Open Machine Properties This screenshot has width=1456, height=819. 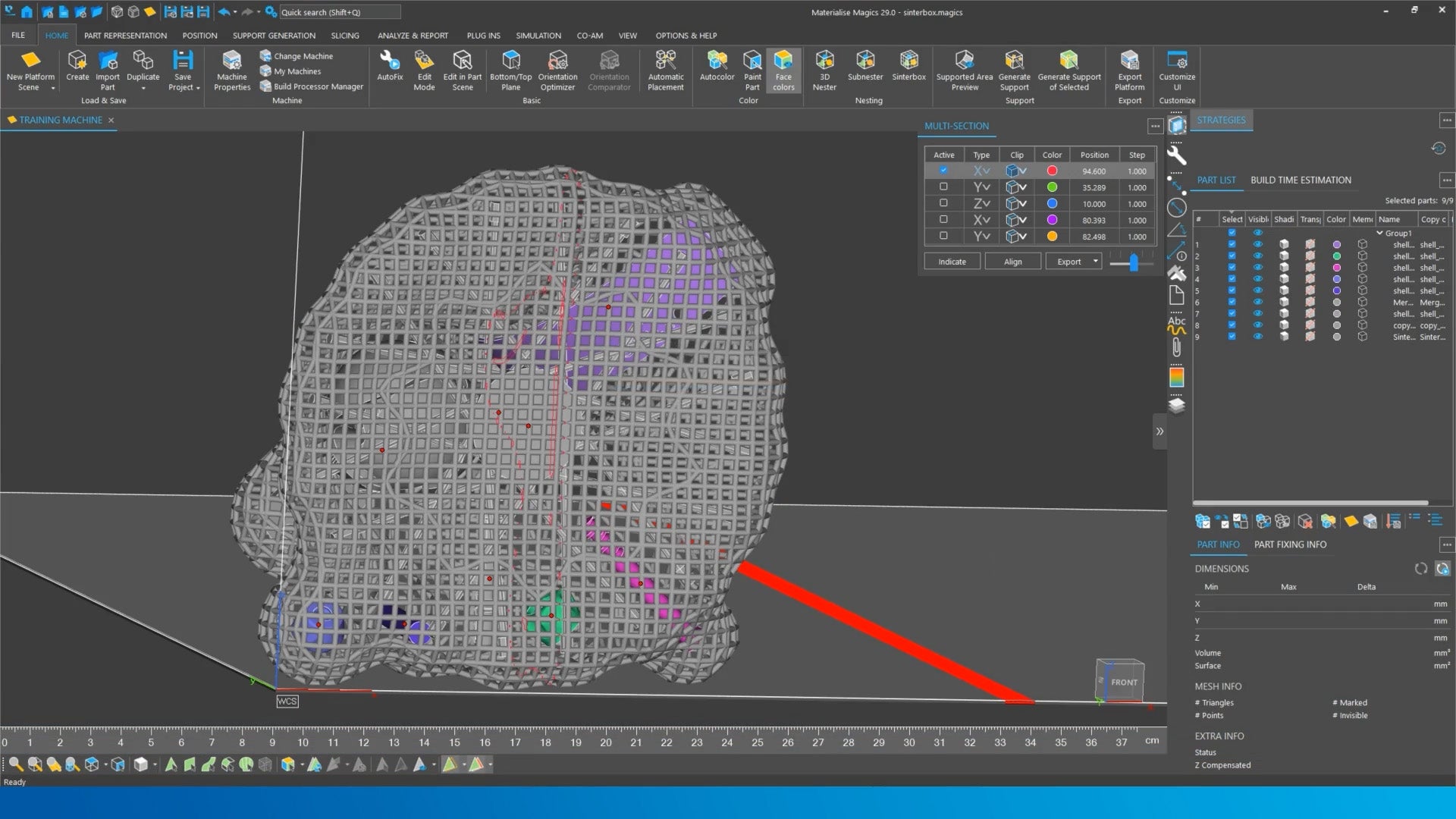click(231, 61)
